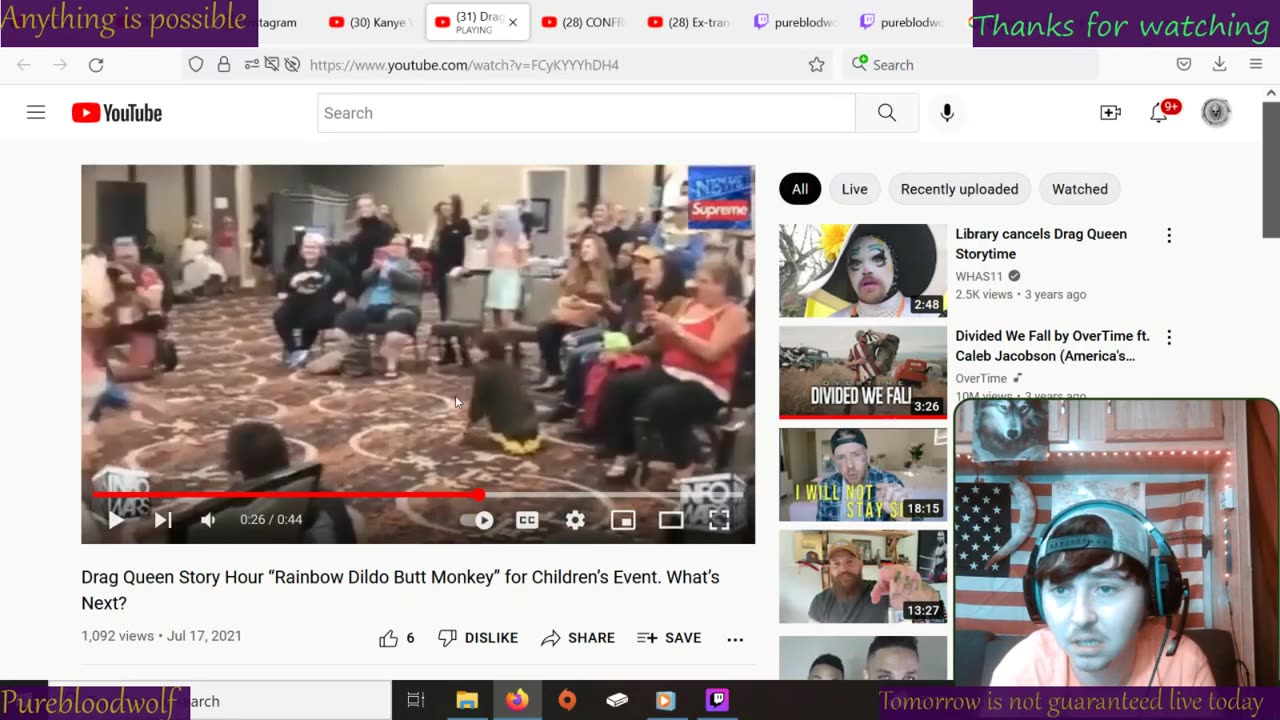Bookmark this page star icon

pyautogui.click(x=817, y=65)
